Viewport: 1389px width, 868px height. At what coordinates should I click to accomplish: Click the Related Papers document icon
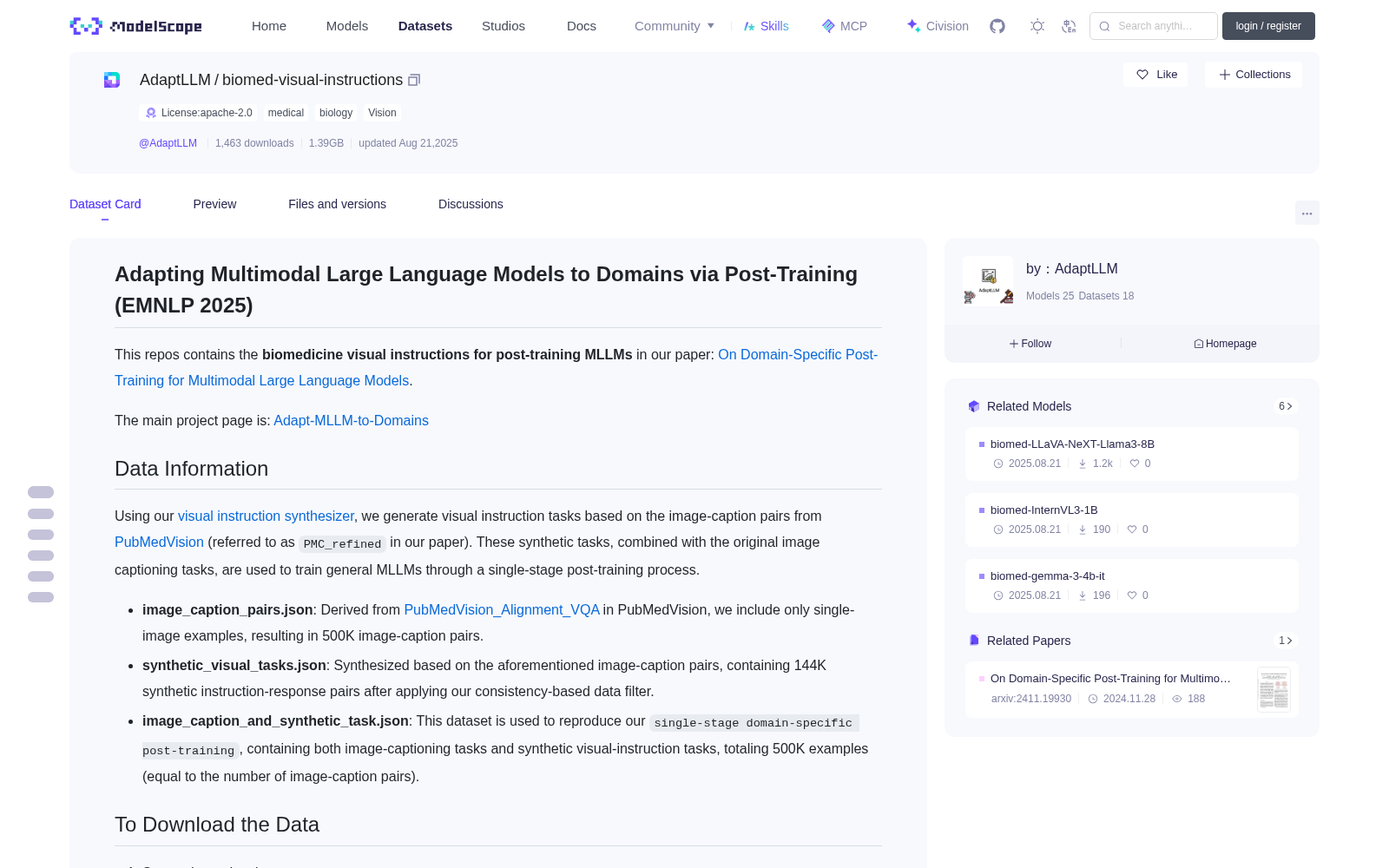(x=974, y=641)
